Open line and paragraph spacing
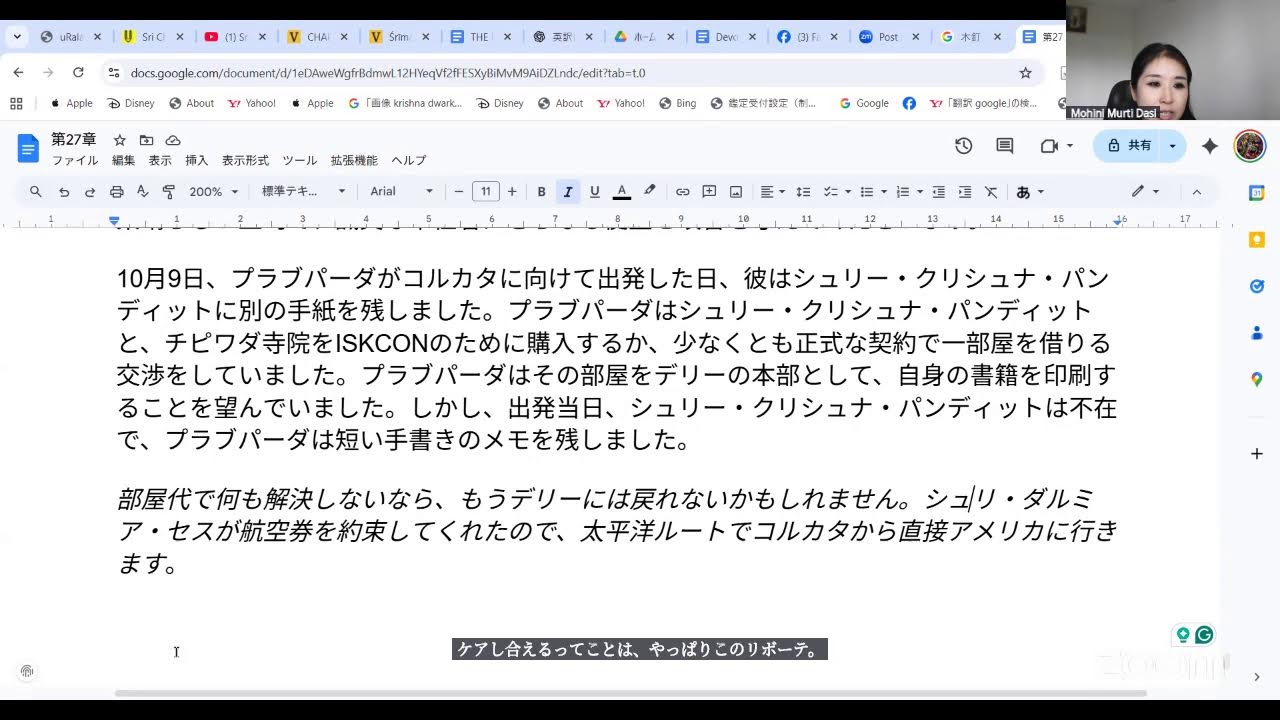Viewport: 1280px width, 720px height. [803, 192]
